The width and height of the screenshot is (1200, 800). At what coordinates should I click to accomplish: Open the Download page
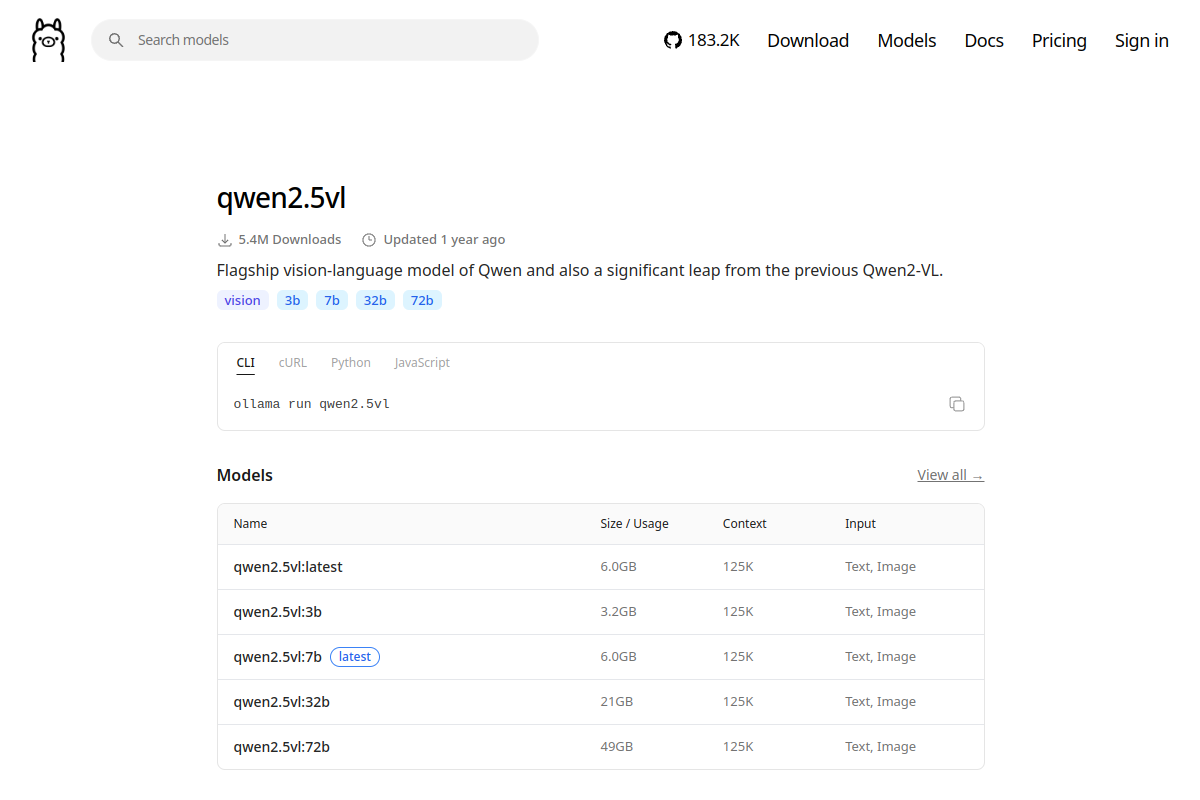point(808,40)
